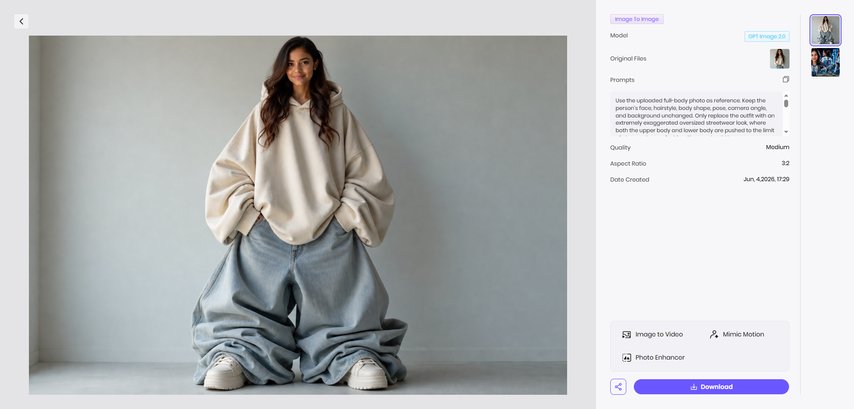Click the 'Model' label
854x409 pixels.
click(x=619, y=35)
